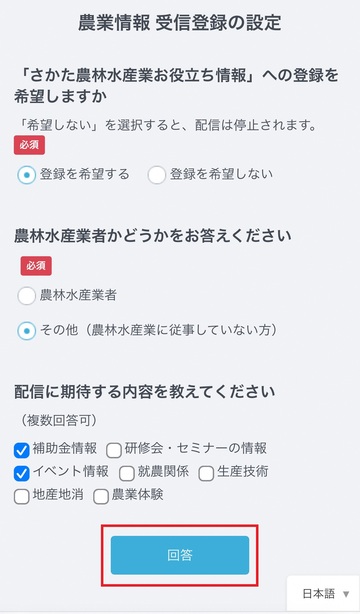This screenshot has width=360, height=614.
Task: Select 登録を希望する radio button
Action: pyautogui.click(x=27, y=175)
